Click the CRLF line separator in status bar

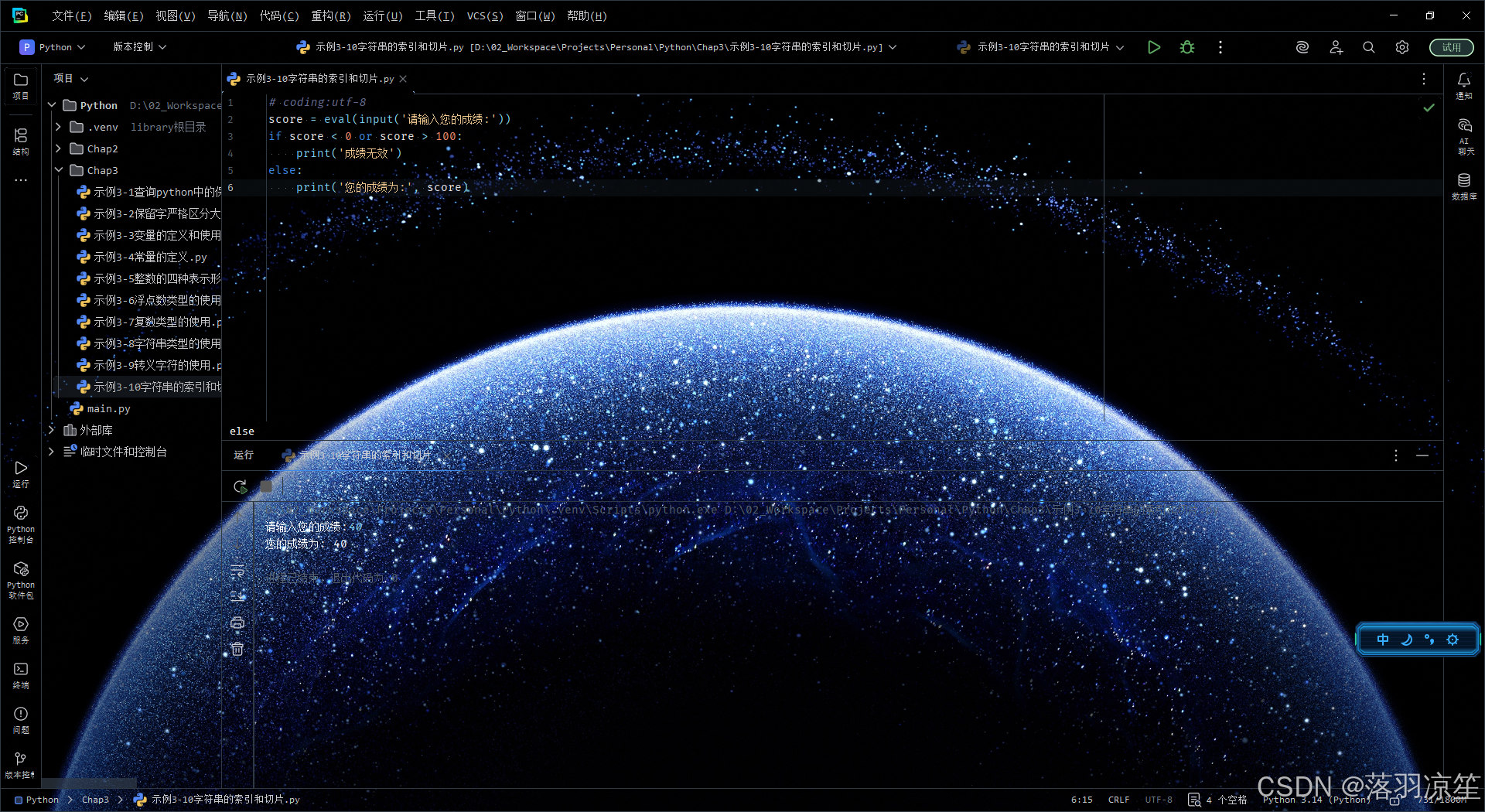tap(1118, 800)
